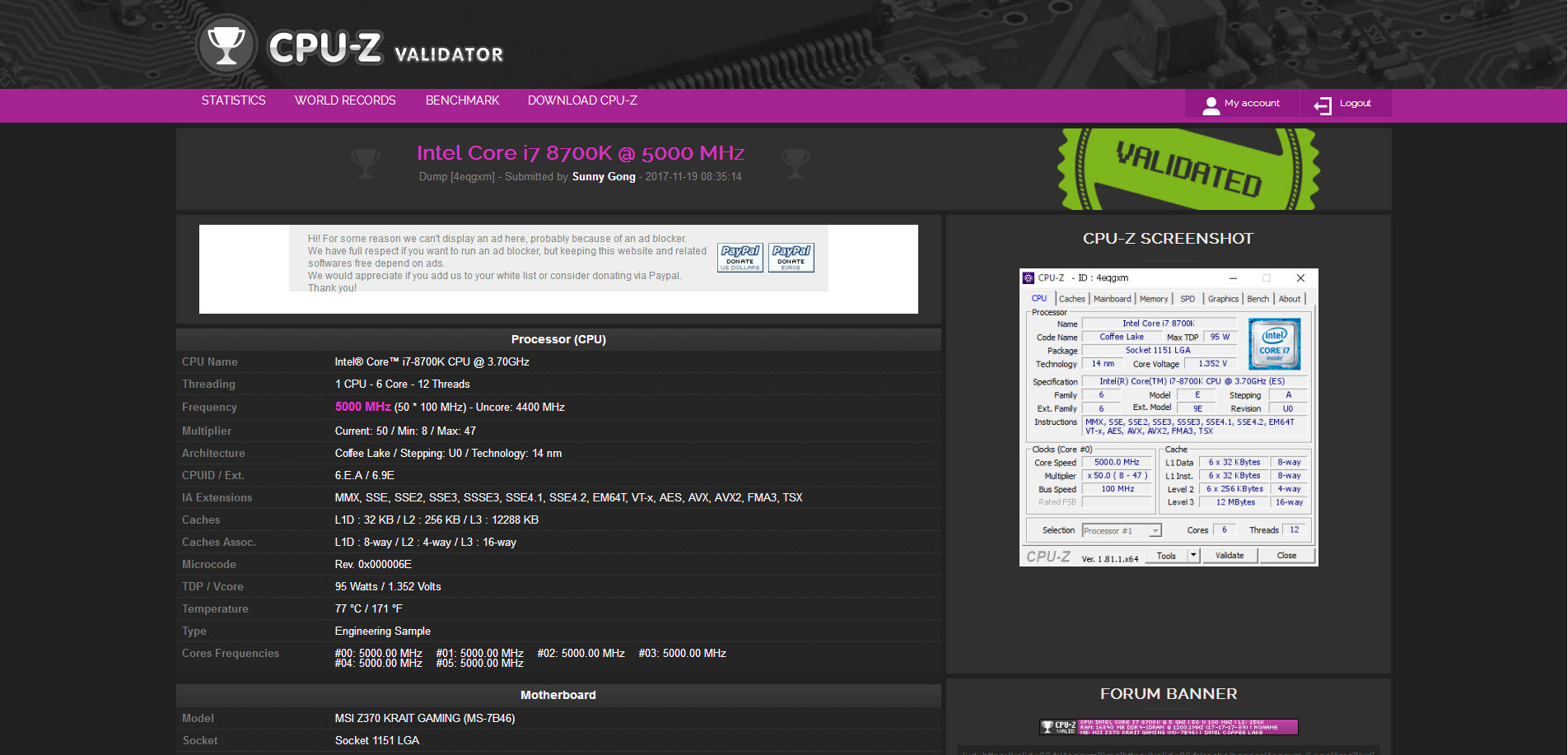Click the Validate button in screenshot
Image resolution: width=1568 pixels, height=755 pixels.
coord(1230,556)
